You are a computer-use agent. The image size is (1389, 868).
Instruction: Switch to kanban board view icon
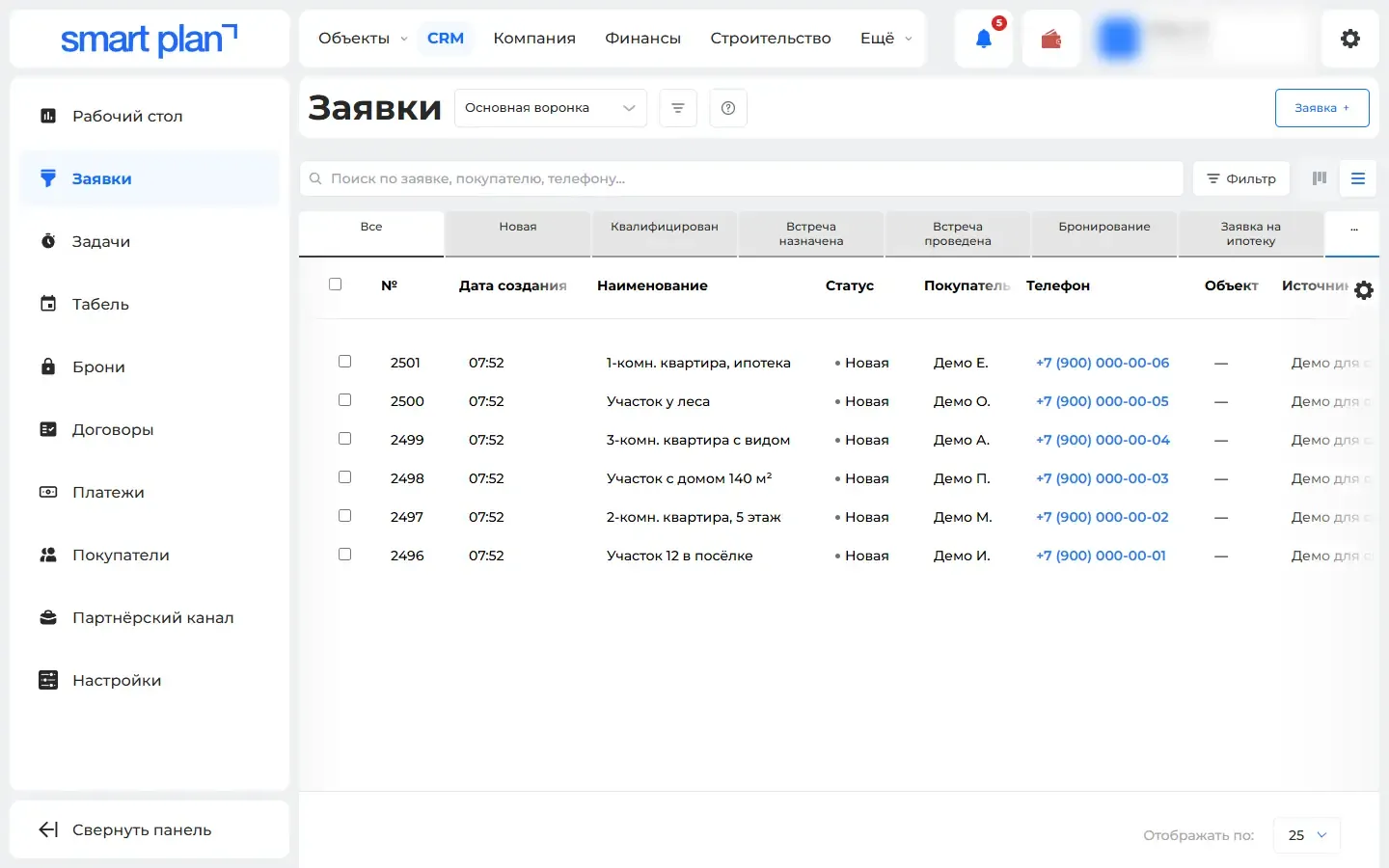coord(1320,178)
